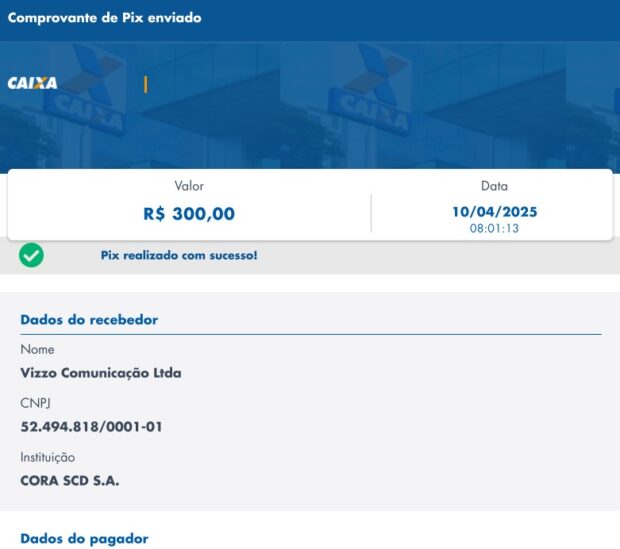Screen dimensions: 620x549
Task: Click the CAIXA logo in banner
Action: click(32, 83)
